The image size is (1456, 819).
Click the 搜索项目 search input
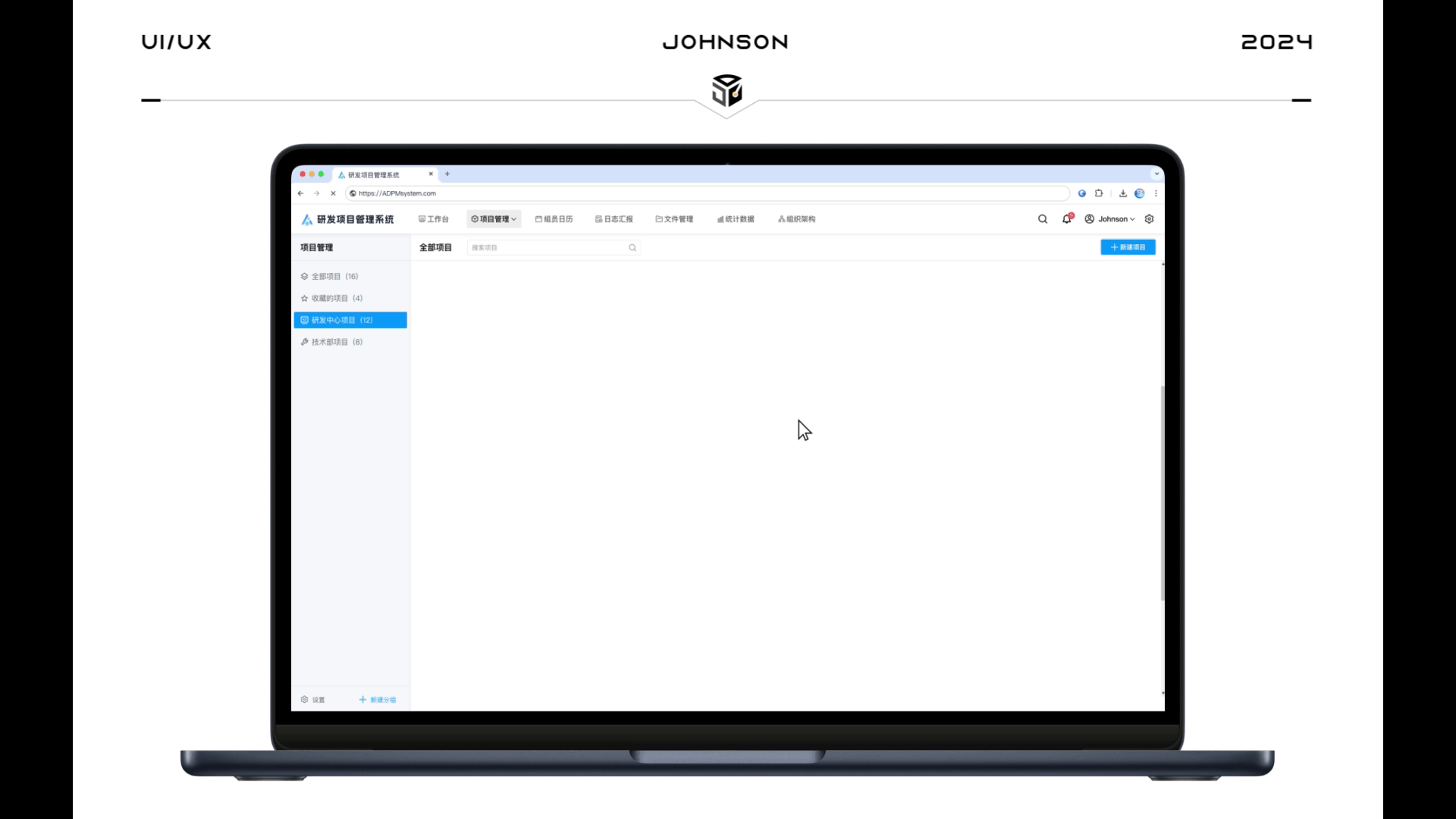click(x=554, y=248)
